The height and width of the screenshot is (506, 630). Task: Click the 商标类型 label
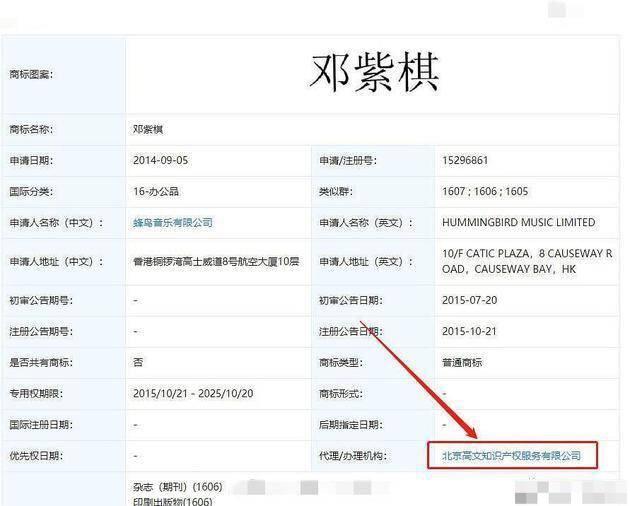341,363
